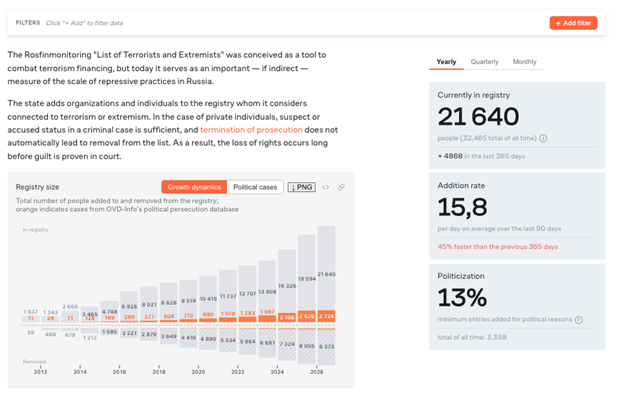This screenshot has width=624, height=397.
Task: Select the Political cases chart view
Action: pyautogui.click(x=255, y=187)
